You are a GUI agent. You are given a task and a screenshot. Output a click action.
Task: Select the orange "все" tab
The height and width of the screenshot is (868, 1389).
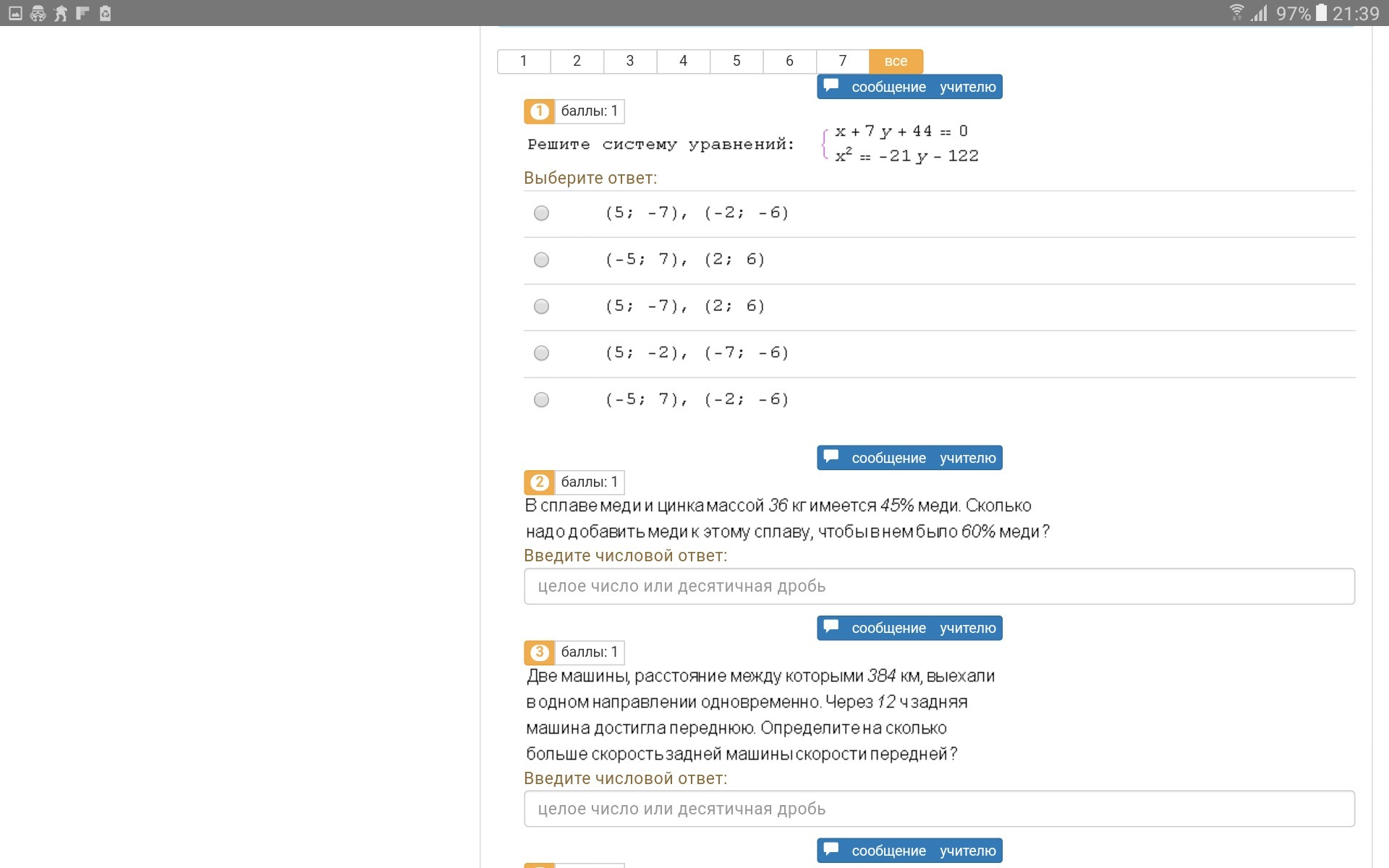point(896,61)
